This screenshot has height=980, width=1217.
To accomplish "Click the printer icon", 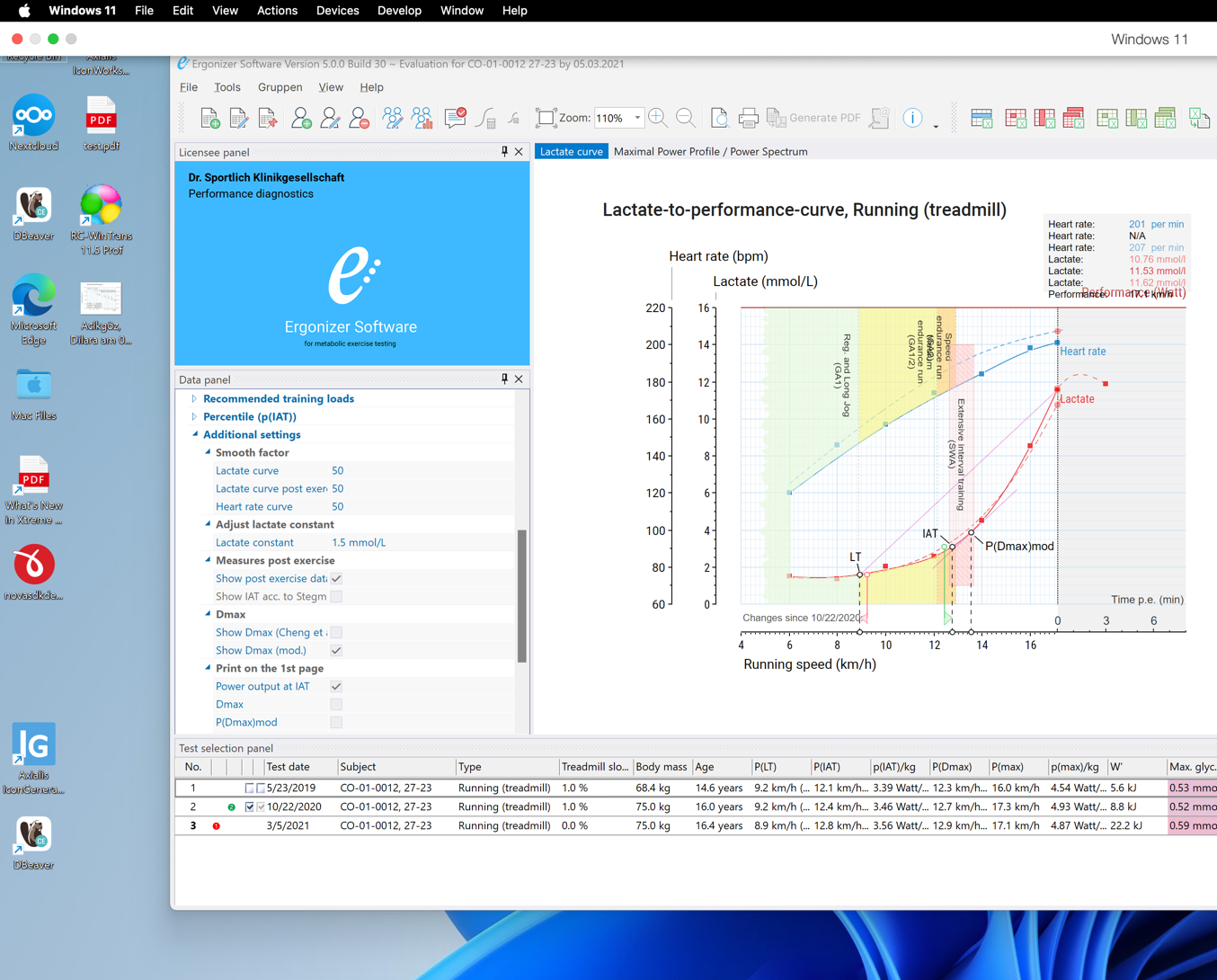I will point(748,118).
